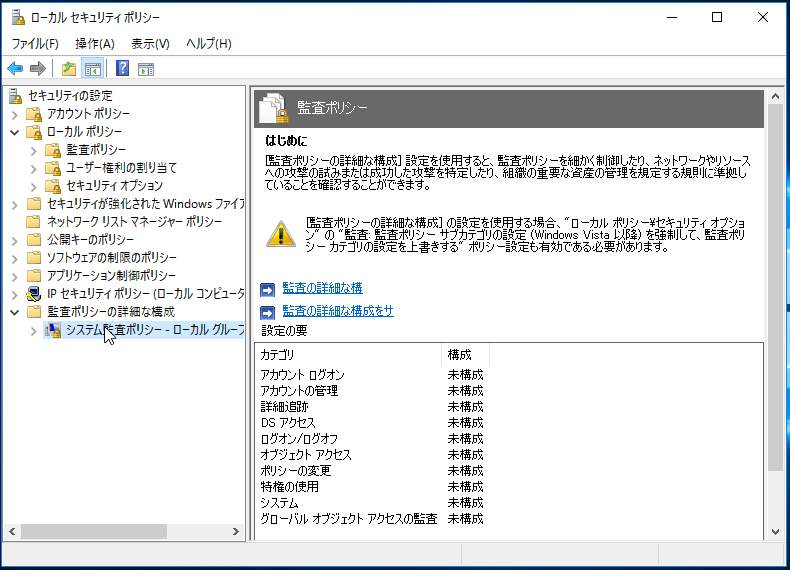This screenshot has width=790, height=570.
Task: Click the カテゴリ column header
Action: pos(349,355)
